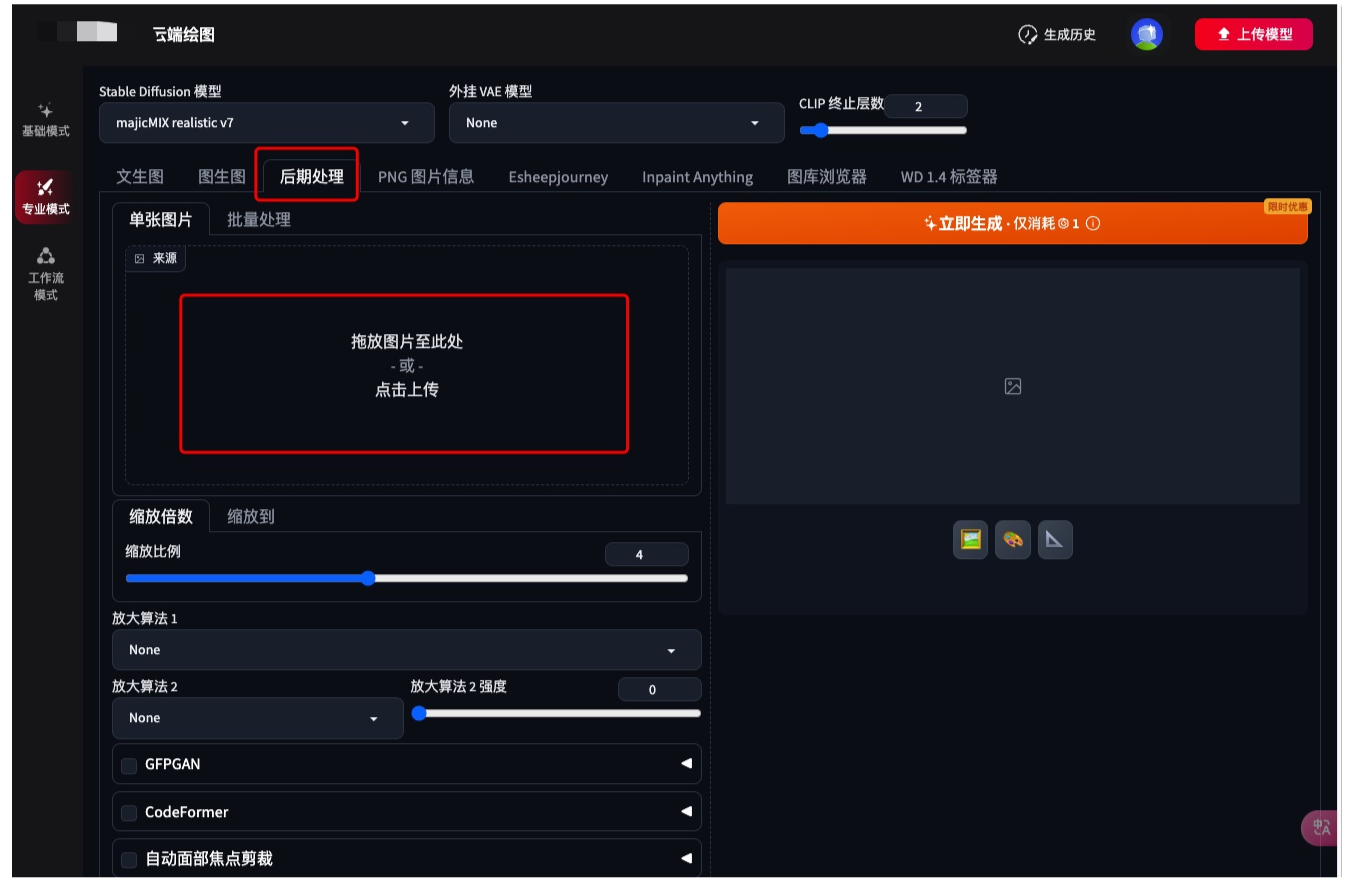Switch to the 文生图 tab
The width and height of the screenshot is (1348, 890).
click(x=140, y=177)
